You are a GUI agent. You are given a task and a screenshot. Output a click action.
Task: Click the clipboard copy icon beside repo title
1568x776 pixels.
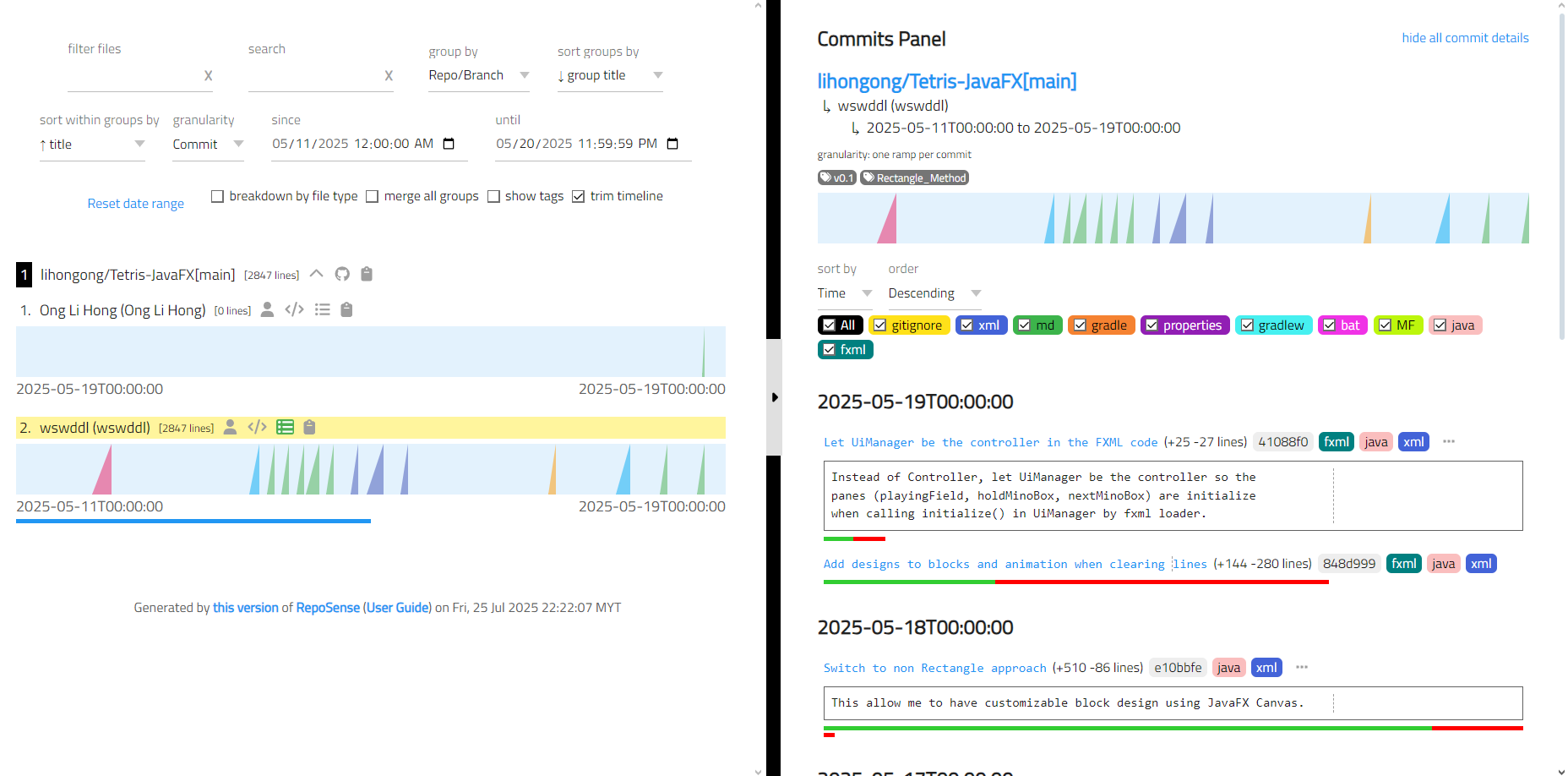pos(367,274)
